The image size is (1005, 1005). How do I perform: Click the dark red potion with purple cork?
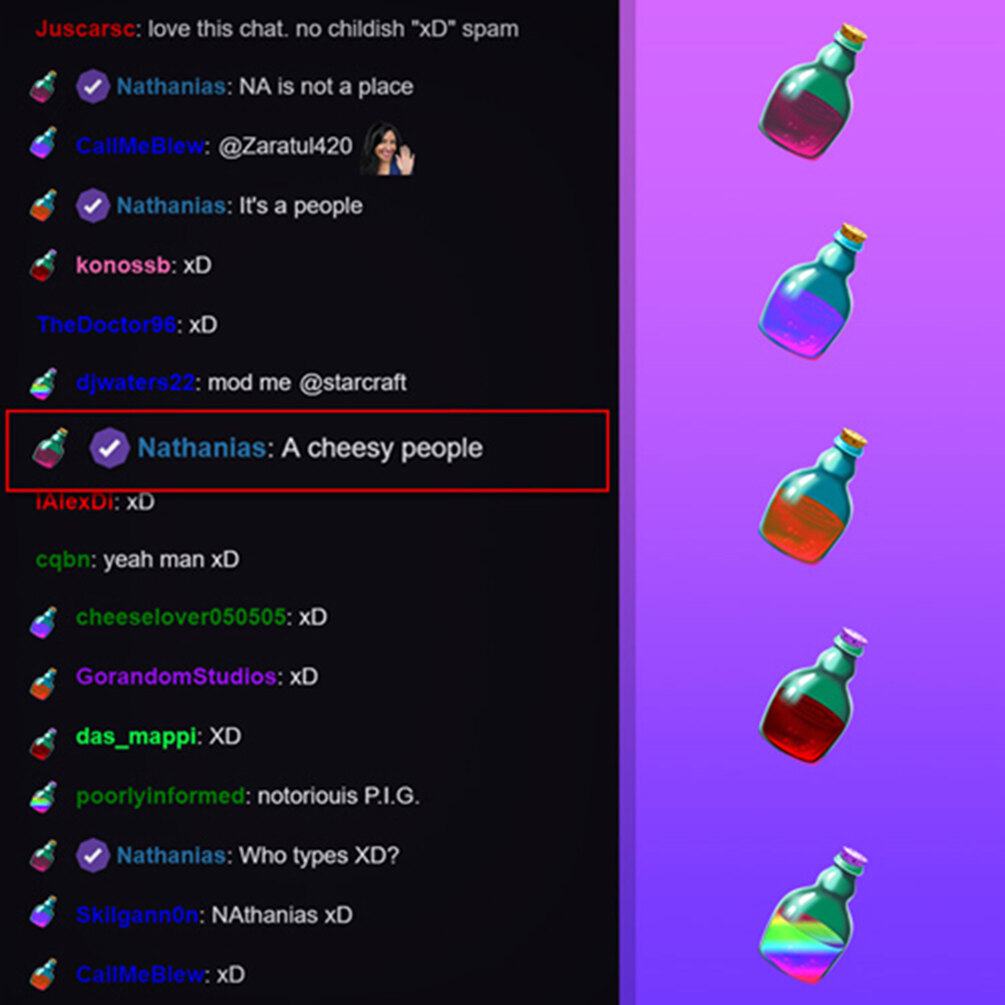[x=812, y=695]
